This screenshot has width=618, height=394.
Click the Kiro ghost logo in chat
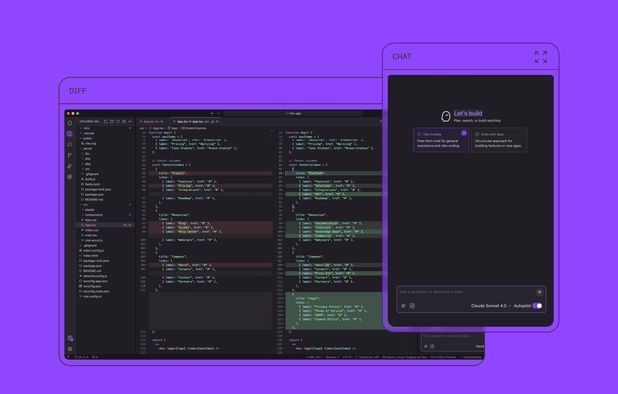click(445, 116)
